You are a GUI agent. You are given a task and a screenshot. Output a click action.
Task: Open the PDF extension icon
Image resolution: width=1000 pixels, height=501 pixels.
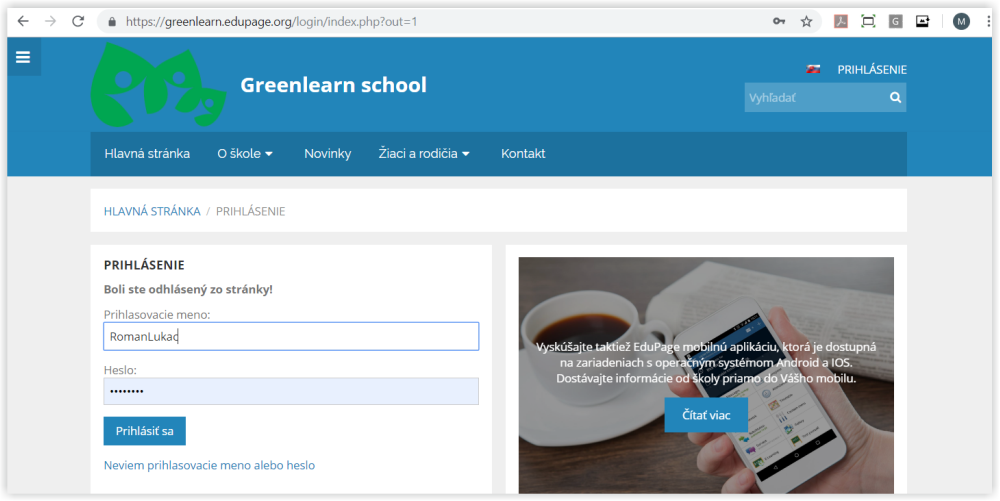[841, 21]
